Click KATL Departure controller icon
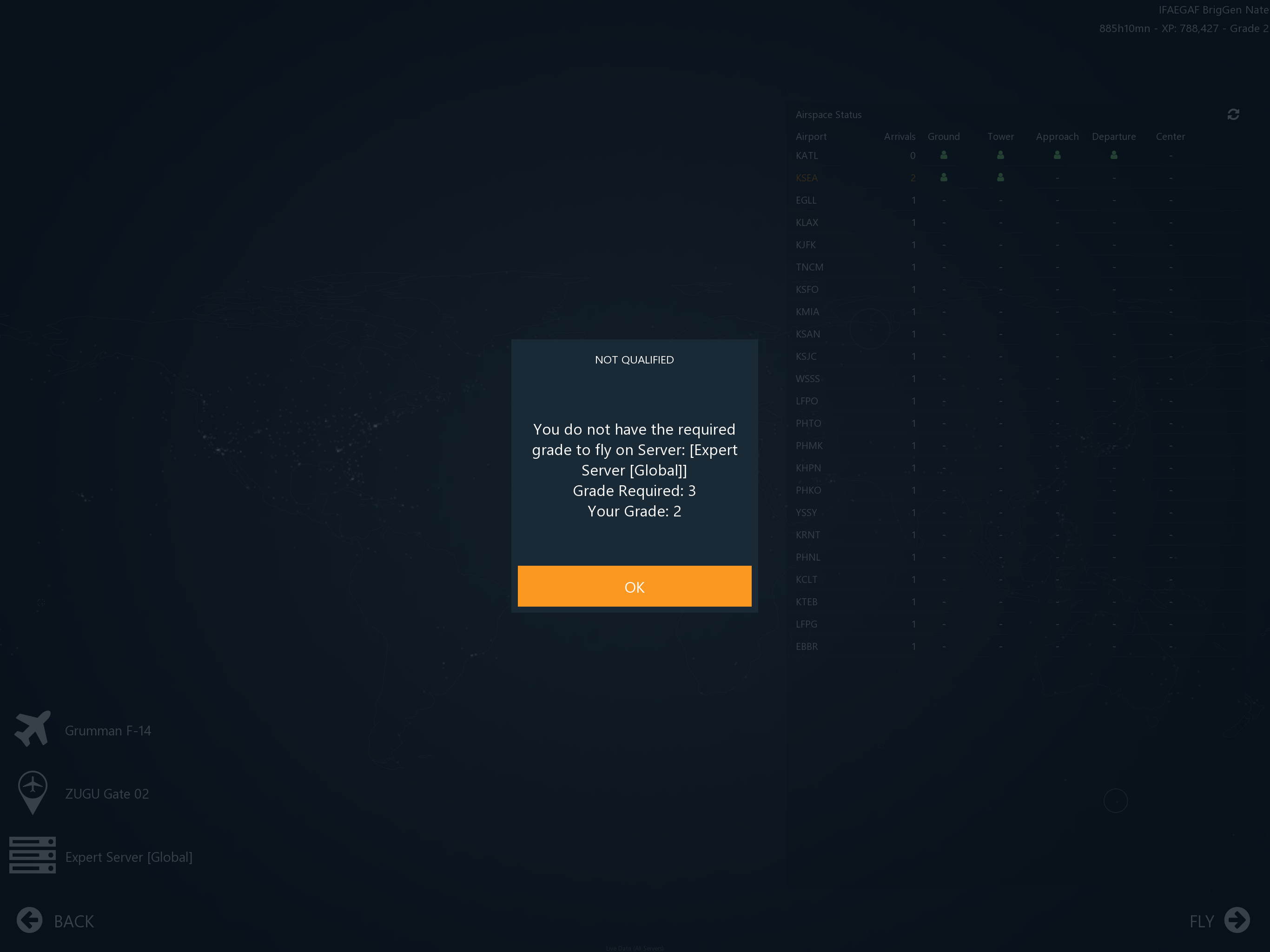 [1113, 155]
